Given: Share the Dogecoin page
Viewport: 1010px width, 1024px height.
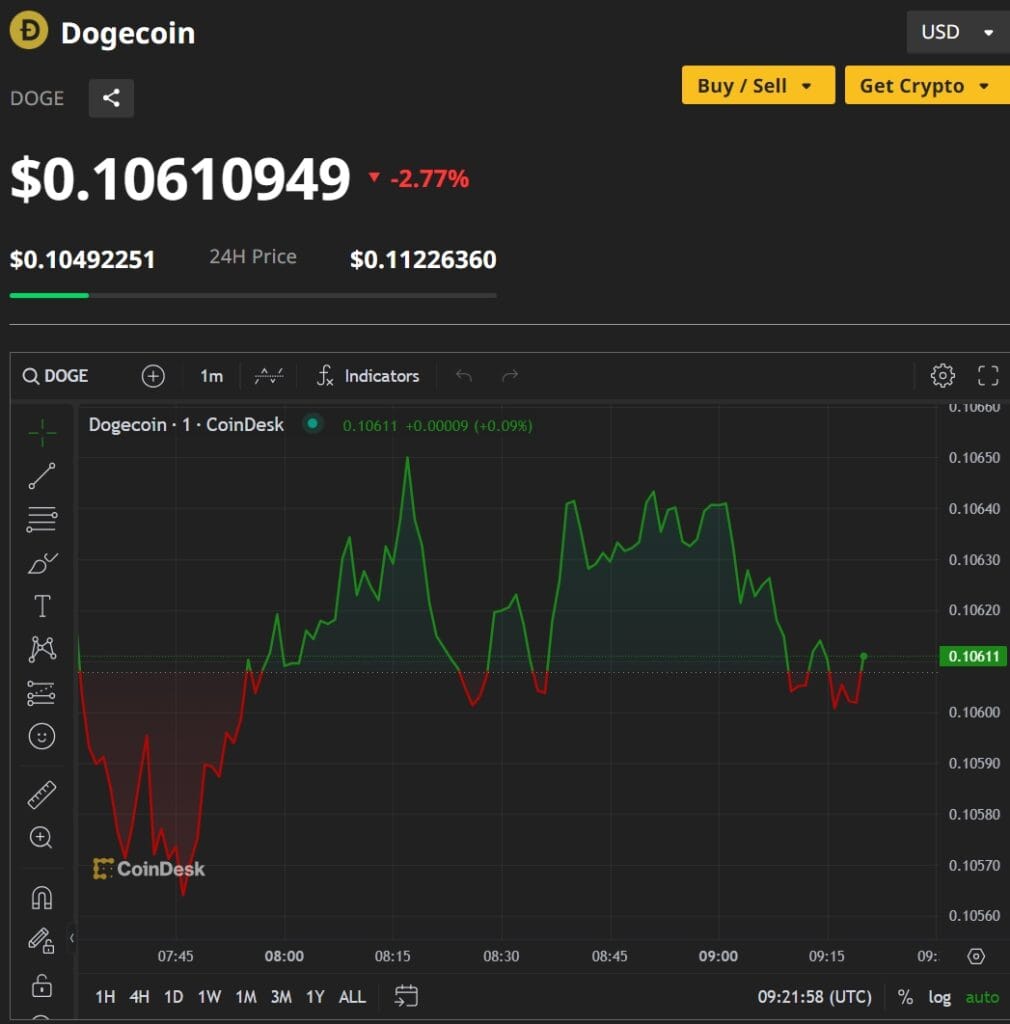Looking at the screenshot, I should point(111,98).
